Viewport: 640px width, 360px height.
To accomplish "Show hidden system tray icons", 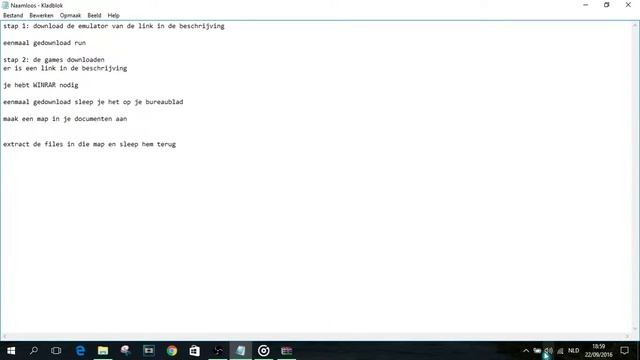I will (x=526, y=351).
